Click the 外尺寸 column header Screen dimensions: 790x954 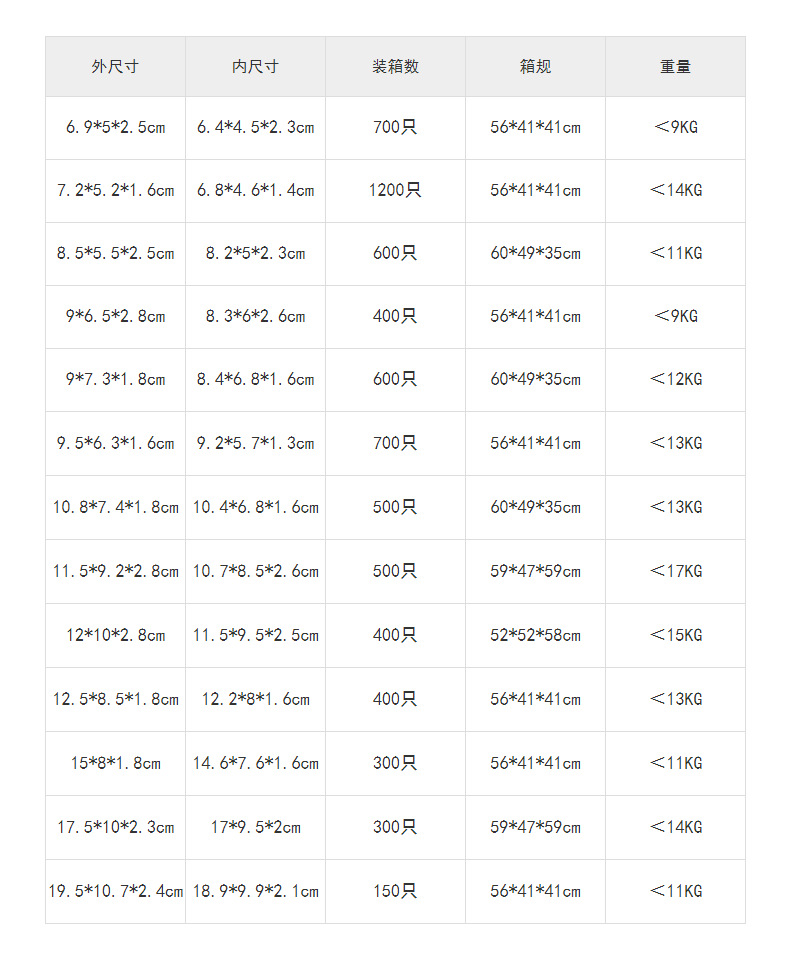click(115, 67)
